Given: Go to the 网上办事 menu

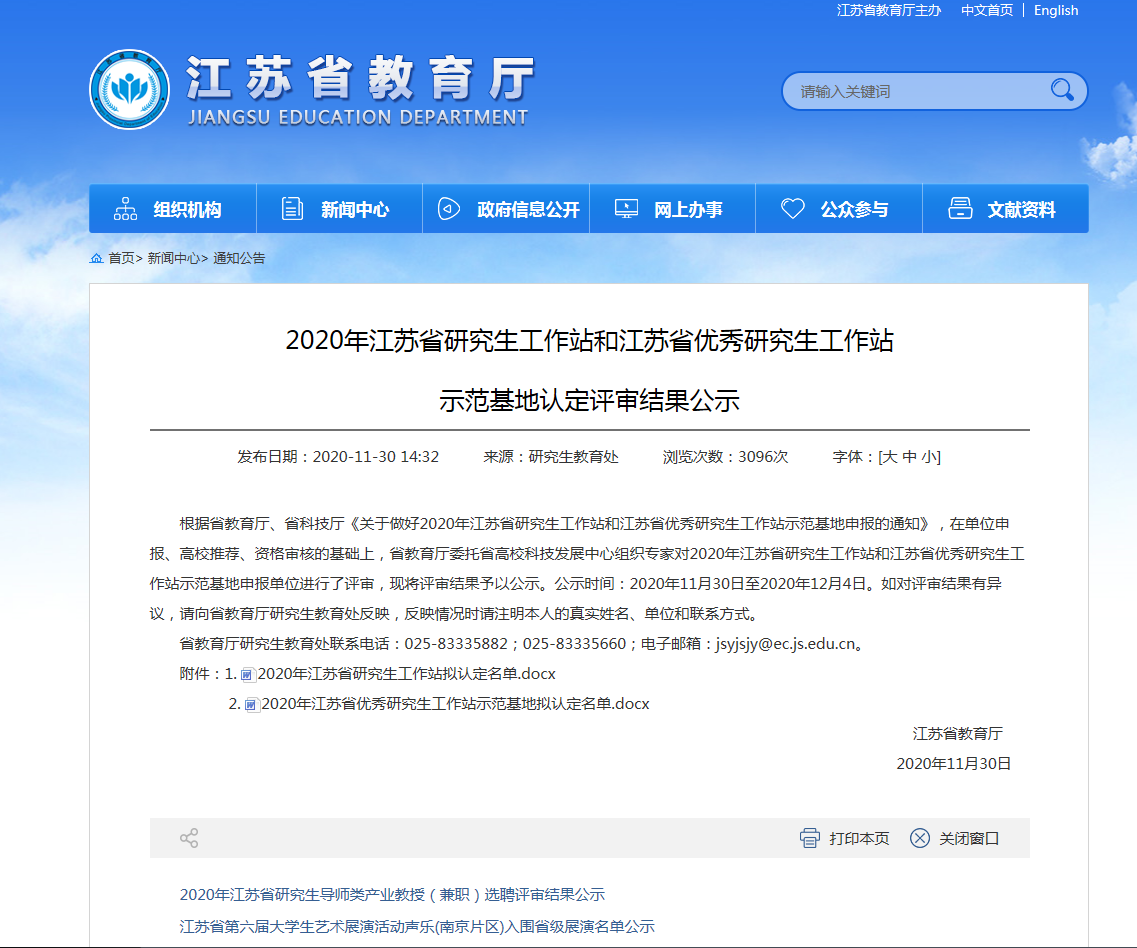Looking at the screenshot, I should pos(672,209).
